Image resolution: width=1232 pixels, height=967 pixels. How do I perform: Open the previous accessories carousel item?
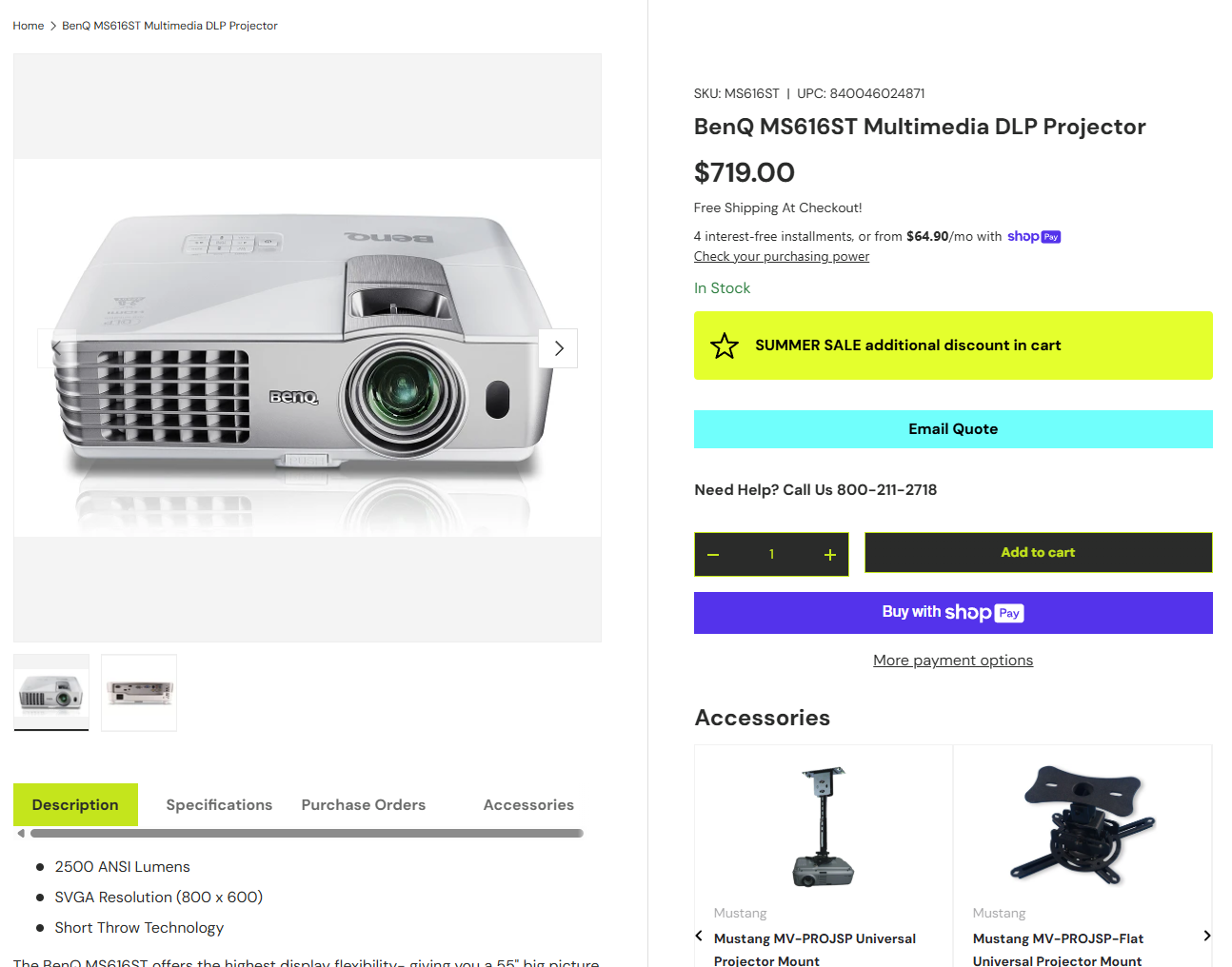tap(699, 936)
